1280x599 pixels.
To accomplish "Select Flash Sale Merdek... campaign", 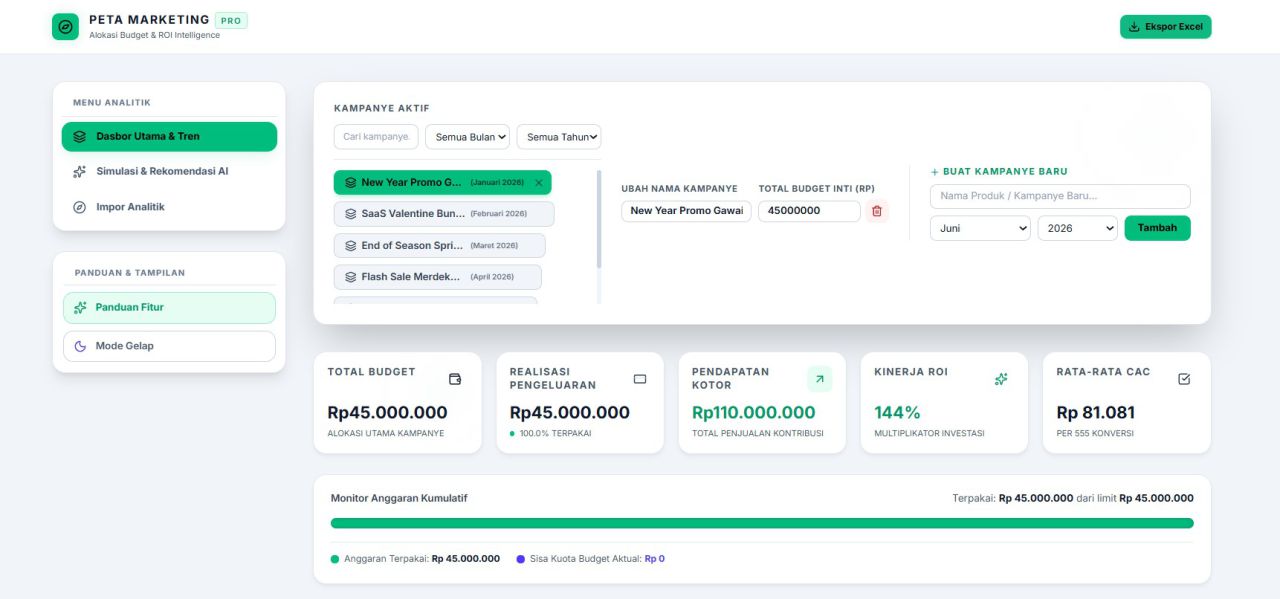I will (438, 277).
